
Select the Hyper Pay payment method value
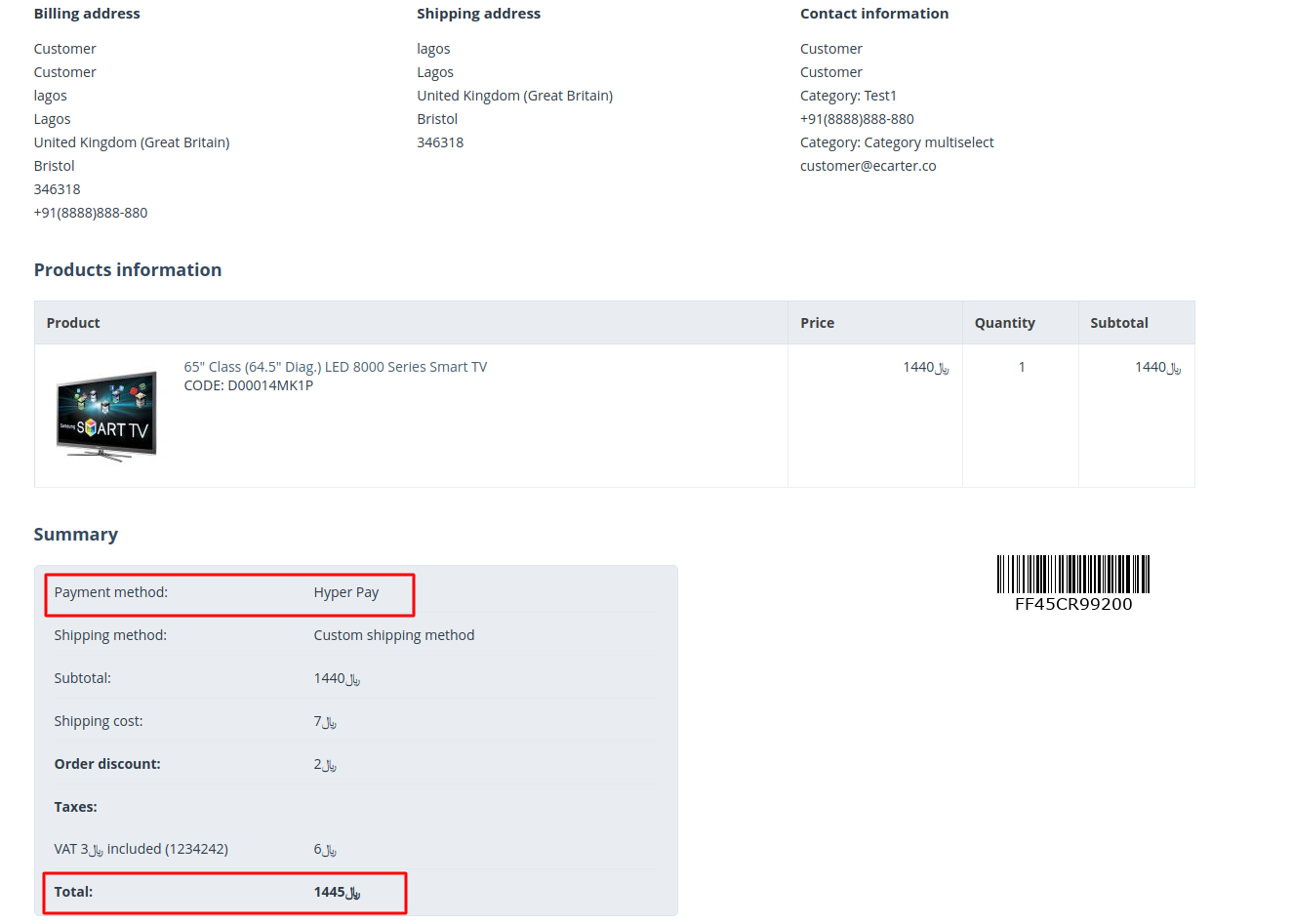[x=345, y=592]
